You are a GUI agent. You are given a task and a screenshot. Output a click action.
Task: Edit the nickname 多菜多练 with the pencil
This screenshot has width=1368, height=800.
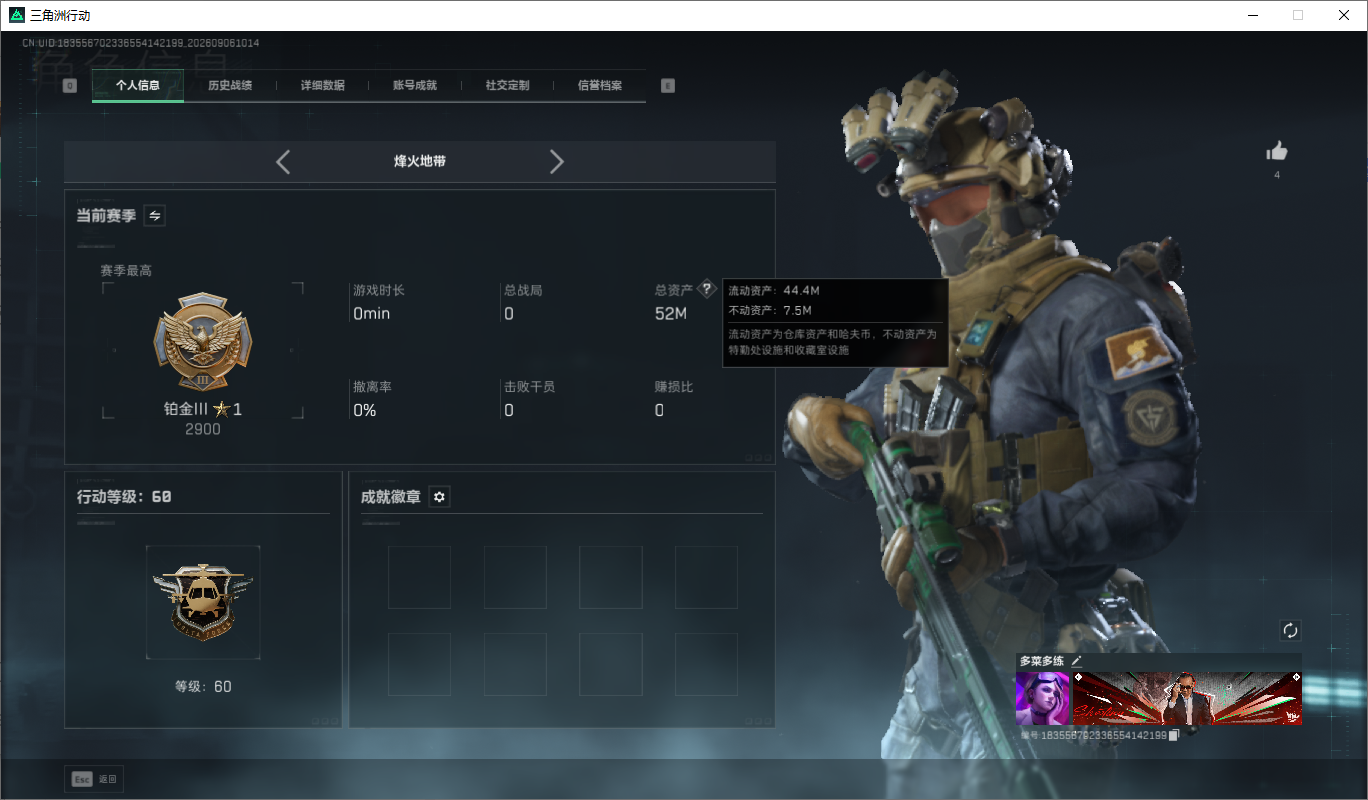(1077, 661)
